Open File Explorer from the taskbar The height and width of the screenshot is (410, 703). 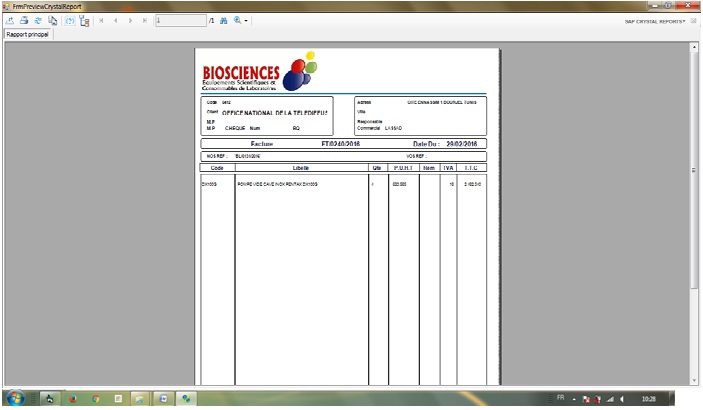[x=139, y=398]
